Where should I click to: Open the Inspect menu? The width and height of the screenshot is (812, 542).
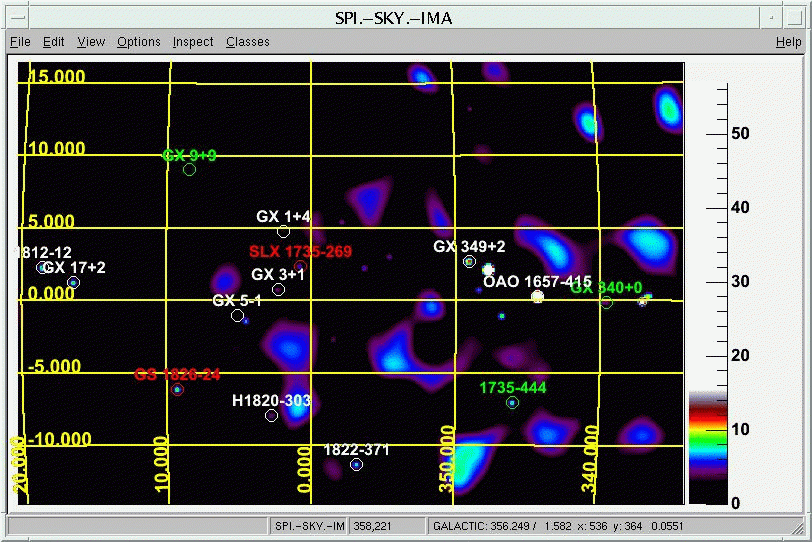coord(193,42)
